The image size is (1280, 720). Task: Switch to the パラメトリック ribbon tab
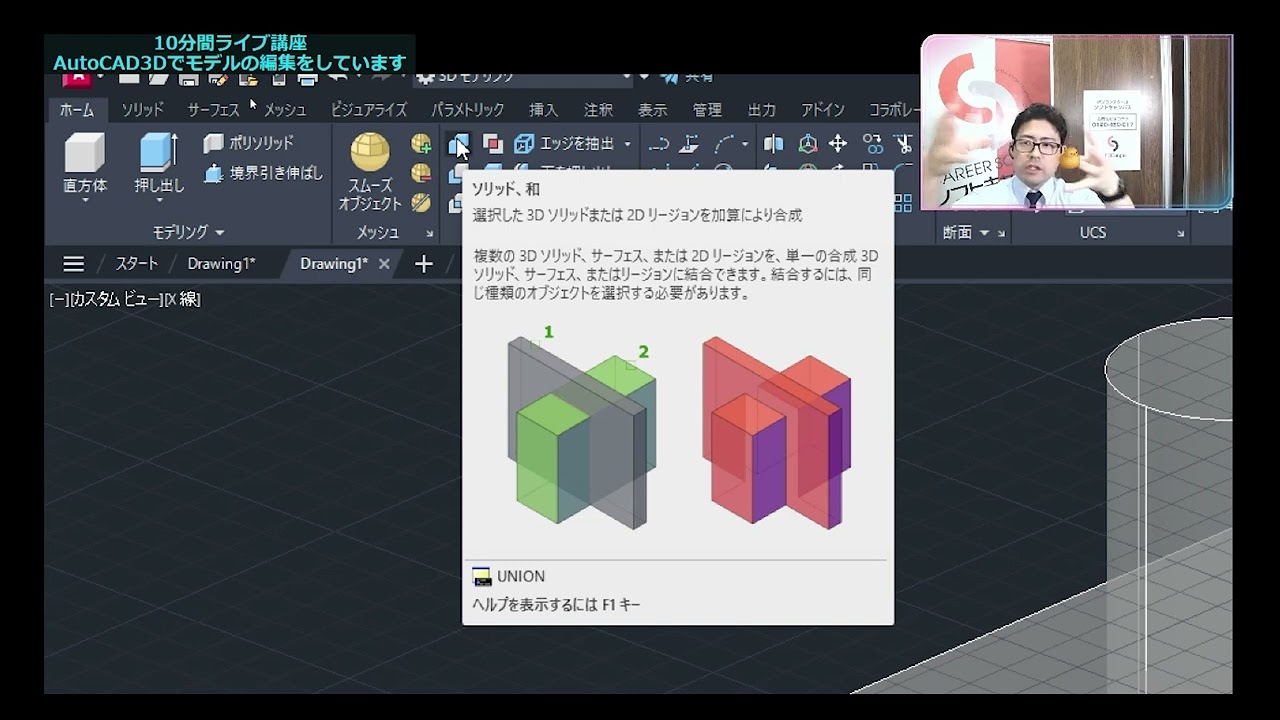(x=468, y=110)
